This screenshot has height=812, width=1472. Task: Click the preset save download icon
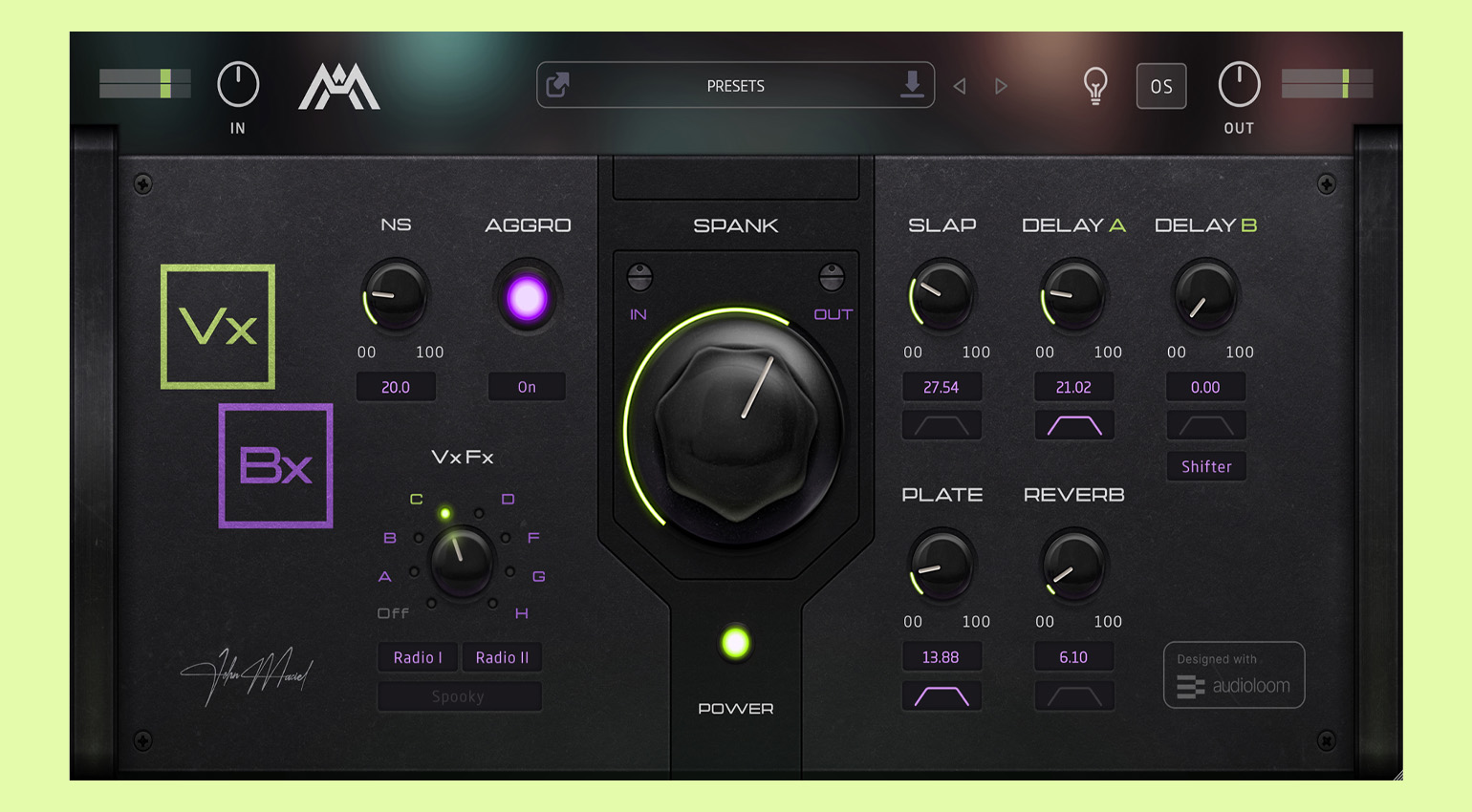[x=912, y=85]
